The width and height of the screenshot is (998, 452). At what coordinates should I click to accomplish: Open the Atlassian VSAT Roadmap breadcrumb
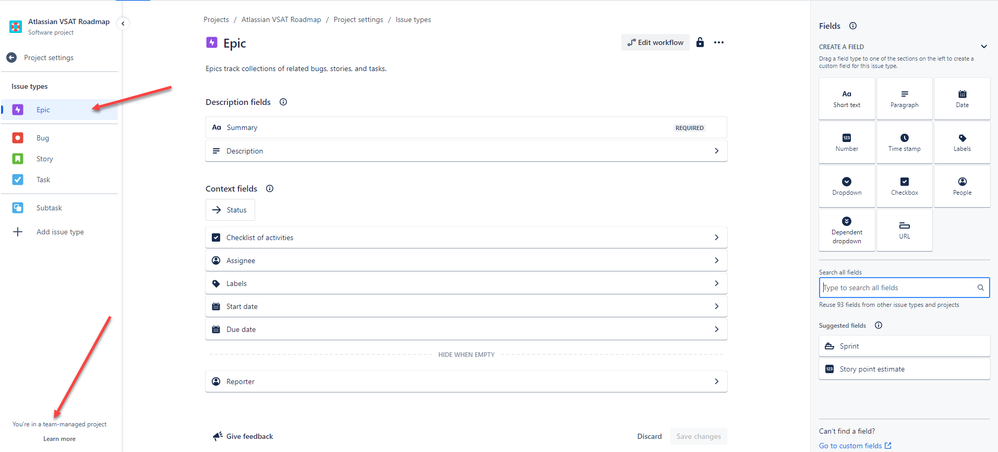[283, 20]
